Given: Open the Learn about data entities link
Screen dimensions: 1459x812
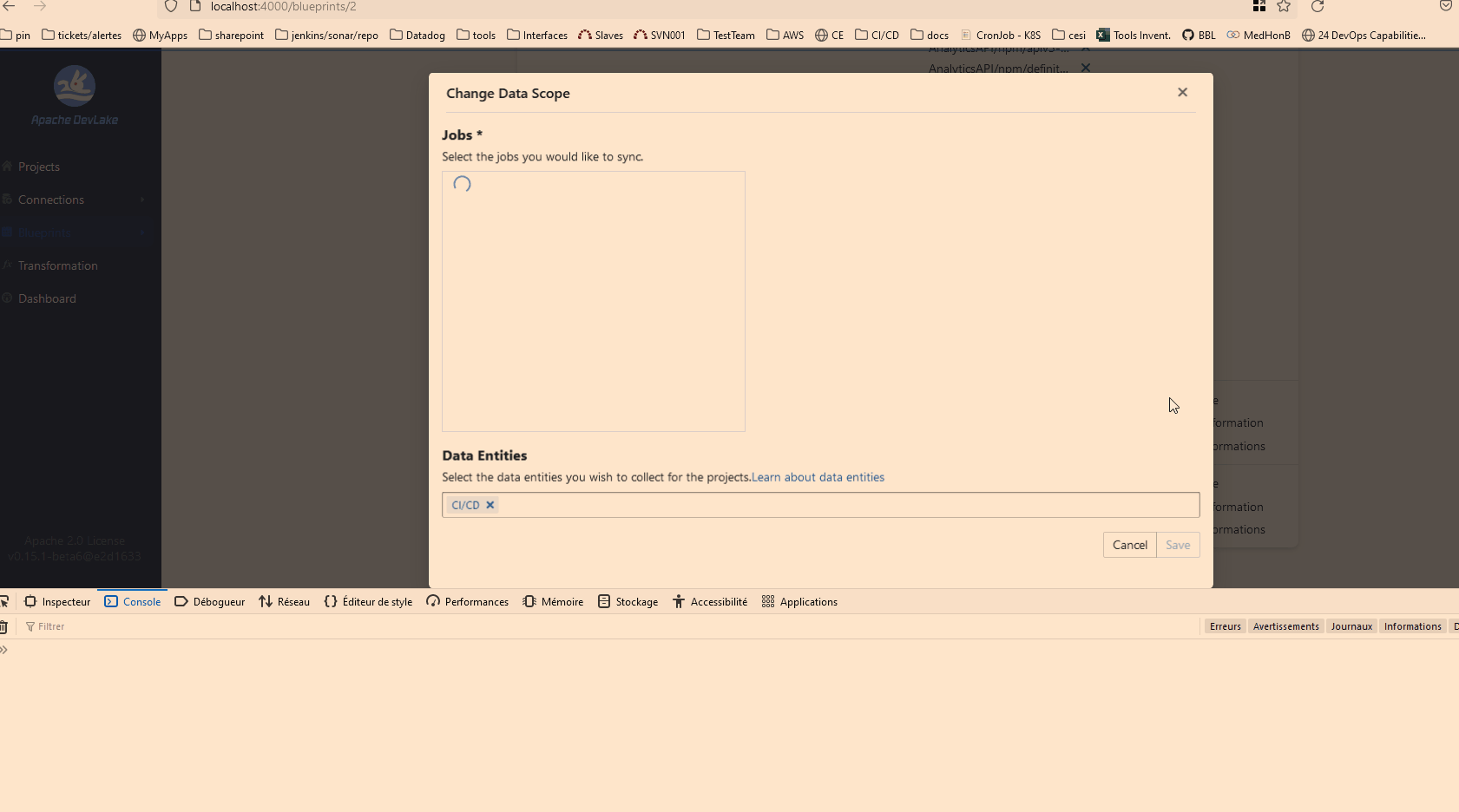Looking at the screenshot, I should coord(818,477).
